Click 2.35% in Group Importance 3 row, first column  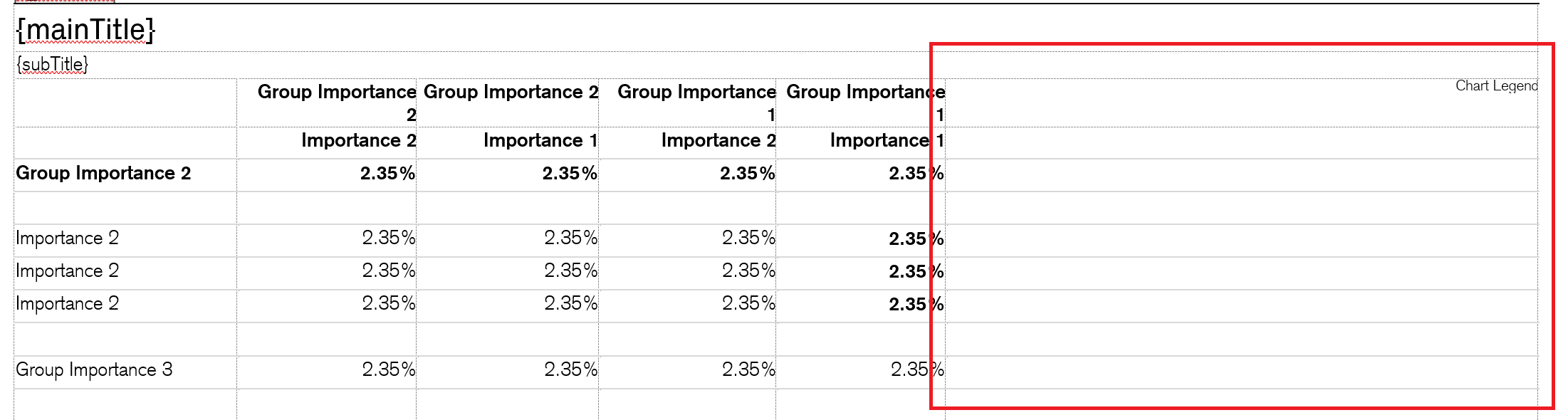pos(388,370)
